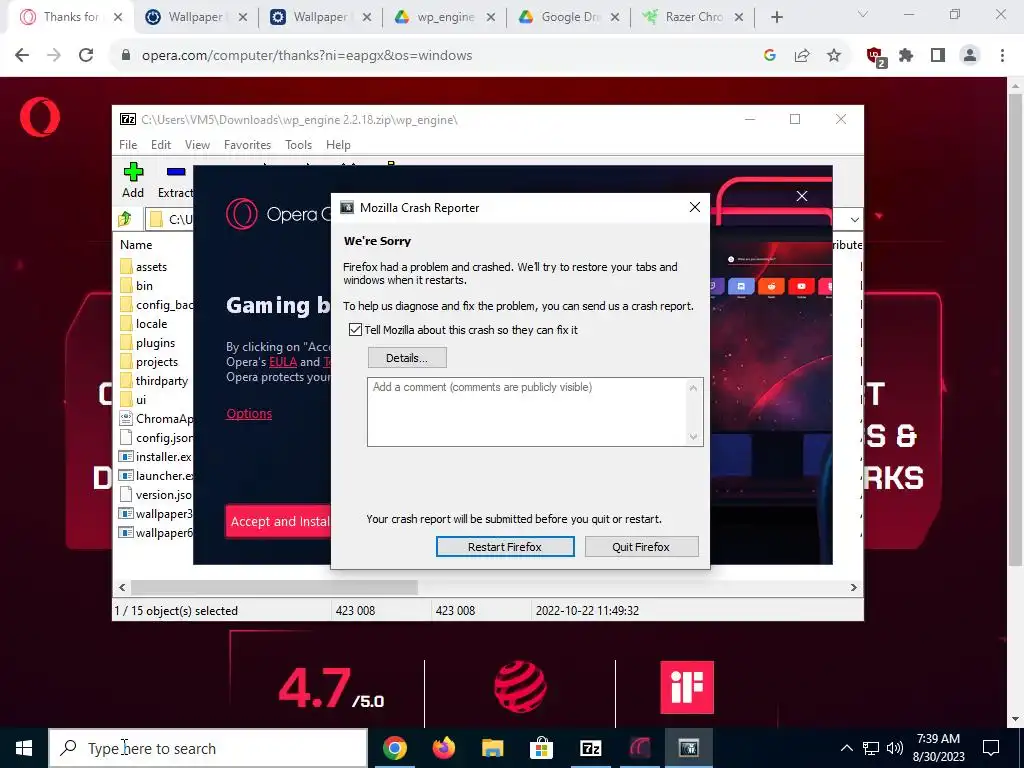The image size is (1024, 768).
Task: Select the plugins folder in 7-Zip
Action: 155,343
